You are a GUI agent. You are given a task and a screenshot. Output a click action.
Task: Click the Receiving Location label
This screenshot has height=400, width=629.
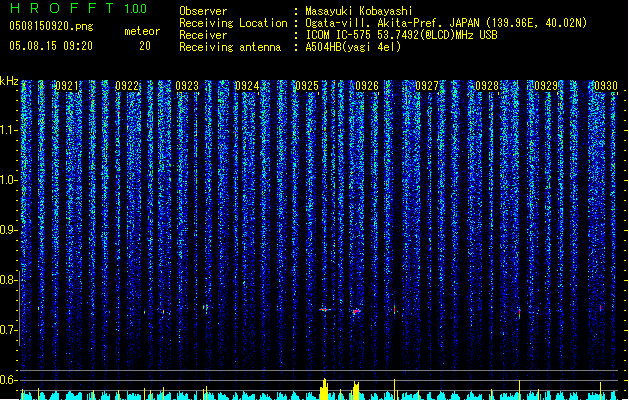click(x=233, y=23)
